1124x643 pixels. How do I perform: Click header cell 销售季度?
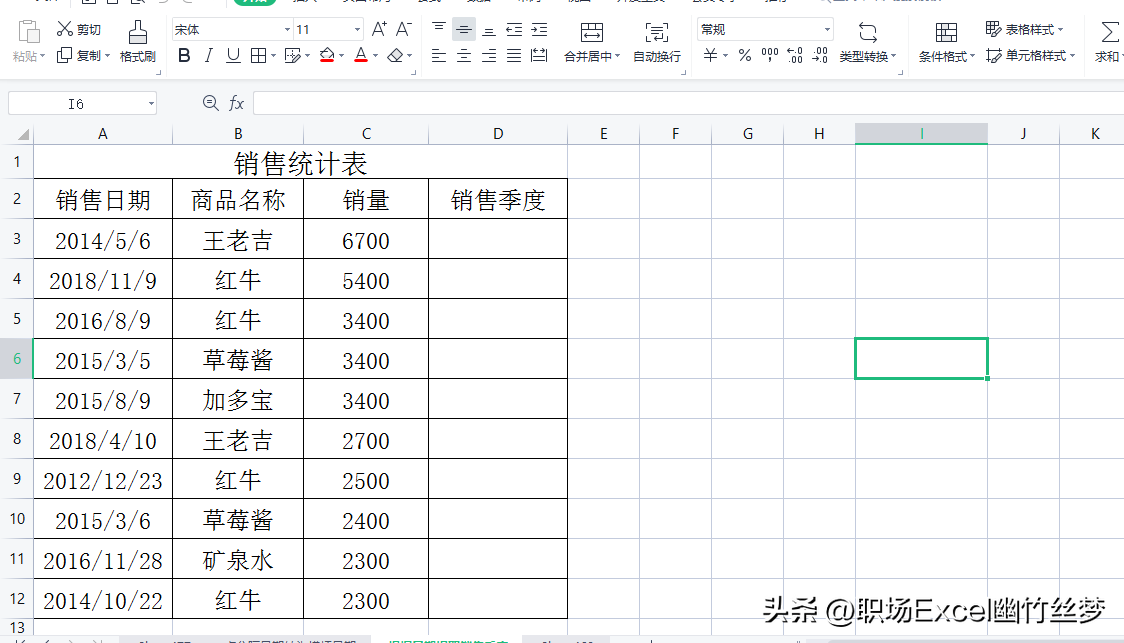click(498, 199)
